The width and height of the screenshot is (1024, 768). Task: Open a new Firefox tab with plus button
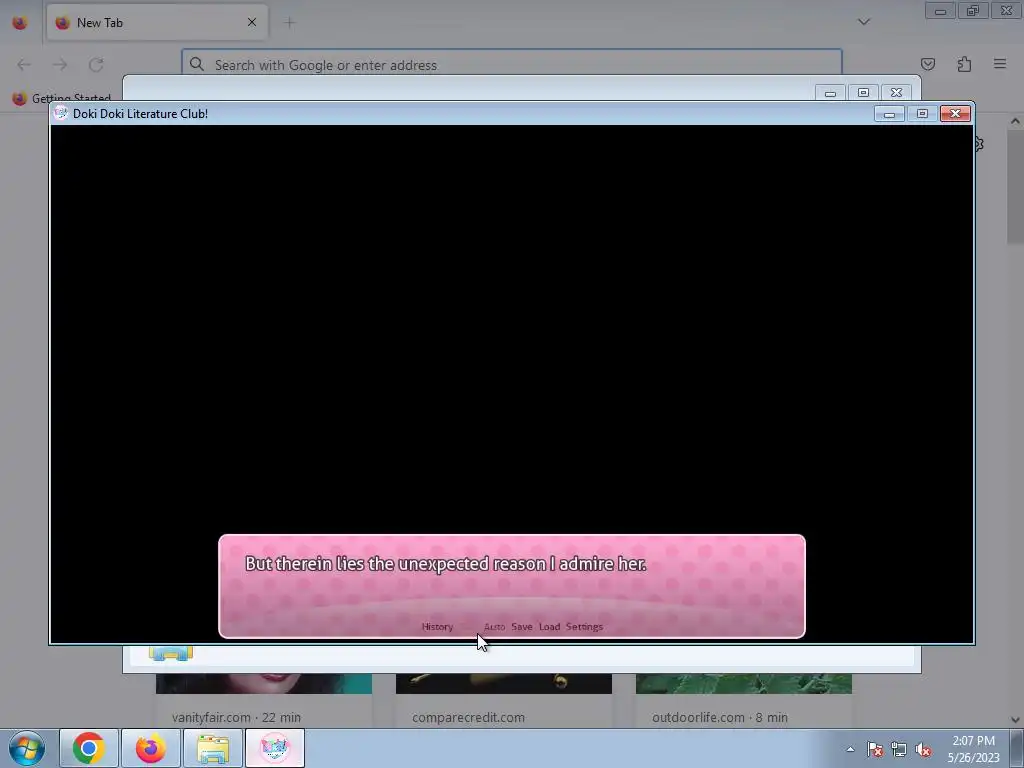[x=289, y=22]
